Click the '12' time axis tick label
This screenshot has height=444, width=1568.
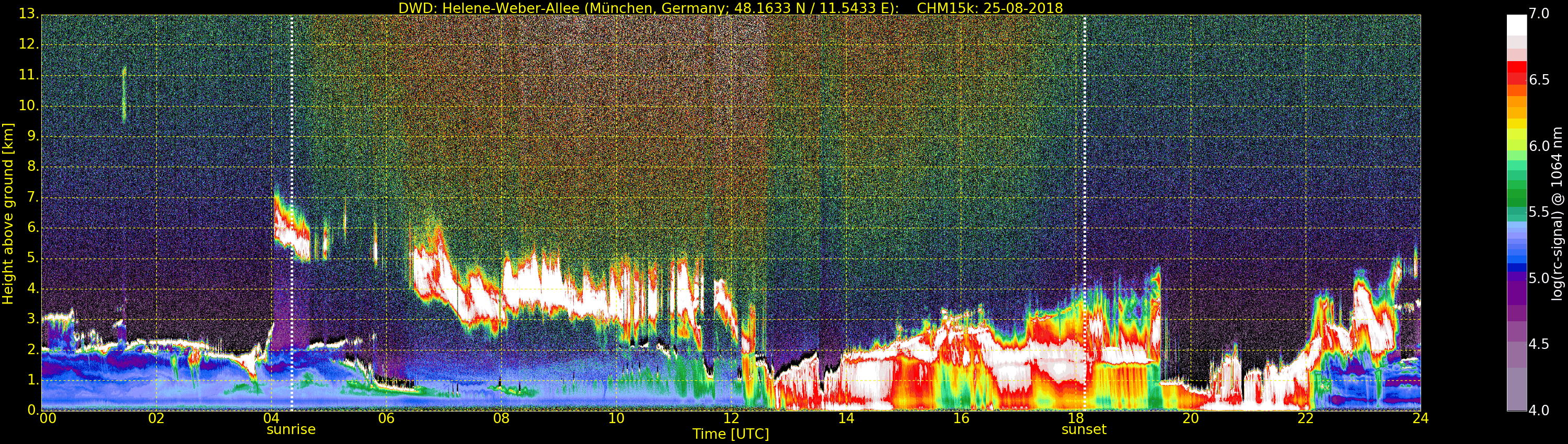[x=731, y=418]
